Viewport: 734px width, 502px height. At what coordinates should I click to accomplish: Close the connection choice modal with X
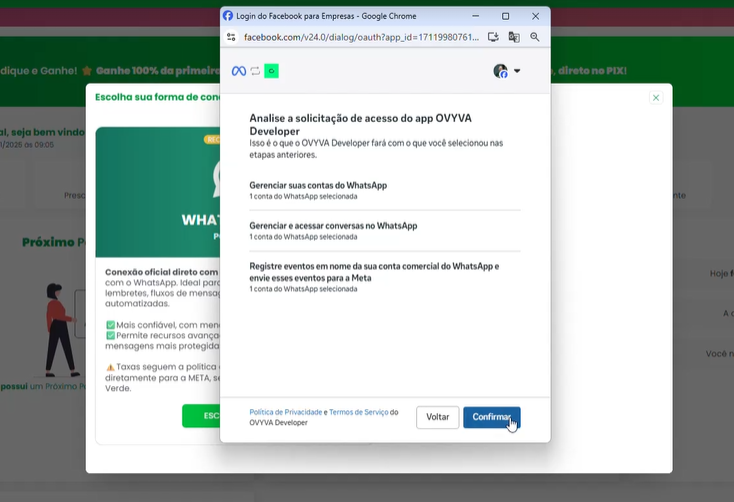[x=656, y=97]
